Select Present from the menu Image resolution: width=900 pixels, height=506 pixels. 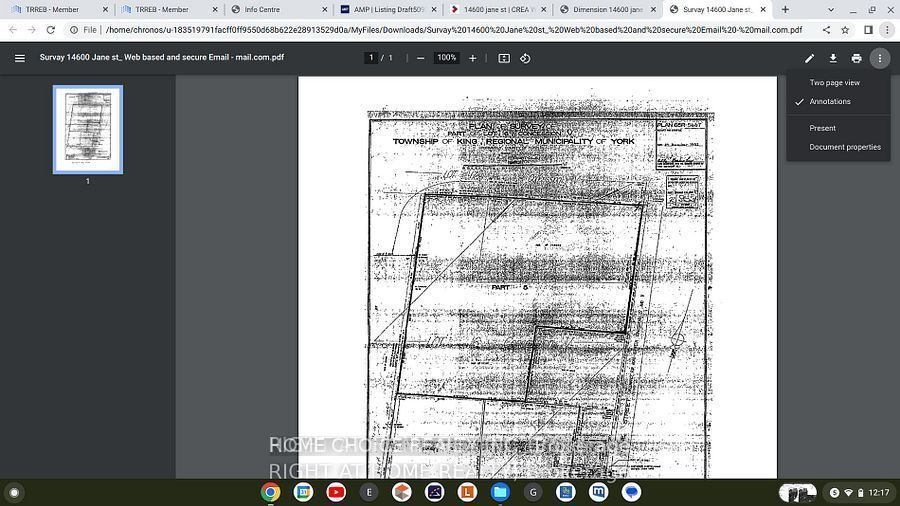(x=822, y=128)
